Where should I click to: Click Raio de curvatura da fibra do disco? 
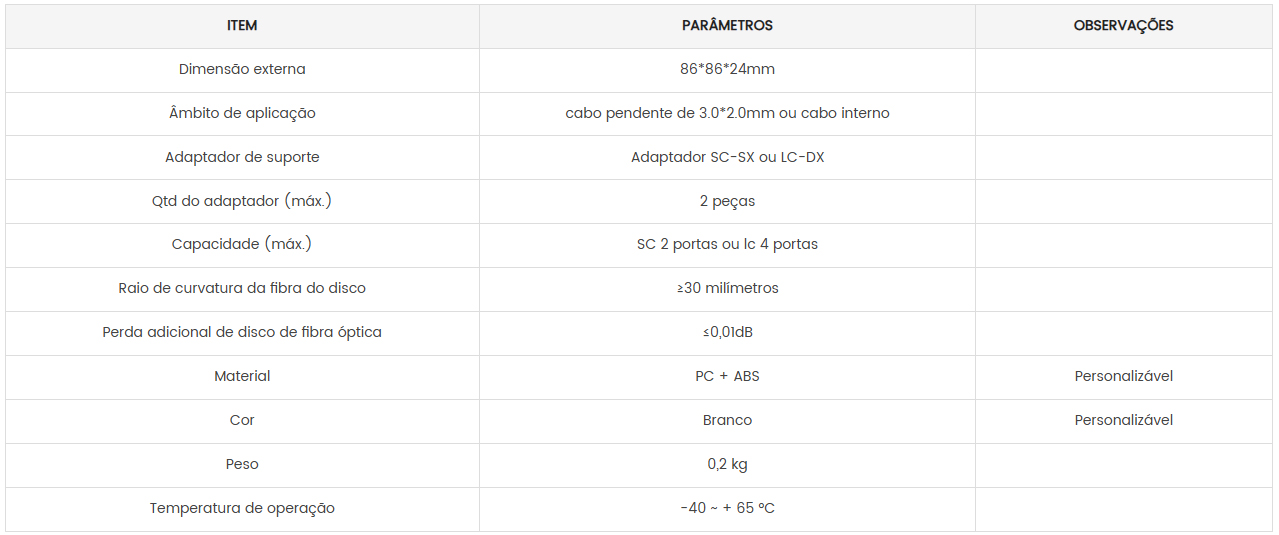pos(242,288)
